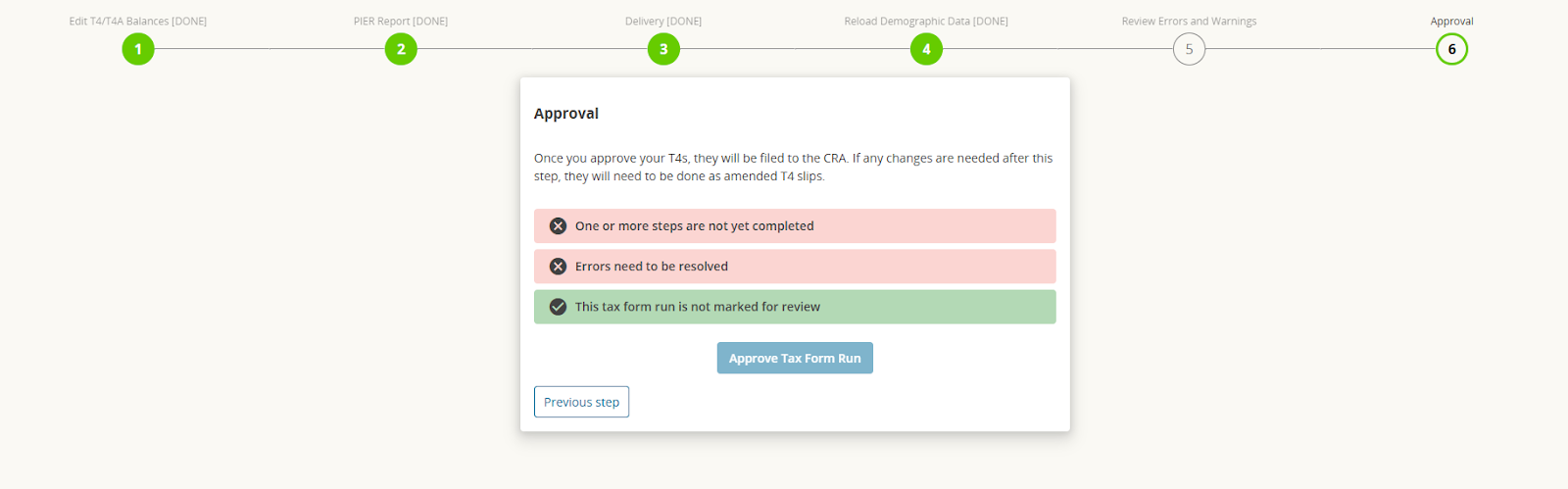Viewport: 1568px width, 489px height.
Task: Click the checkmark icon in the green banner
Action: click(x=558, y=307)
